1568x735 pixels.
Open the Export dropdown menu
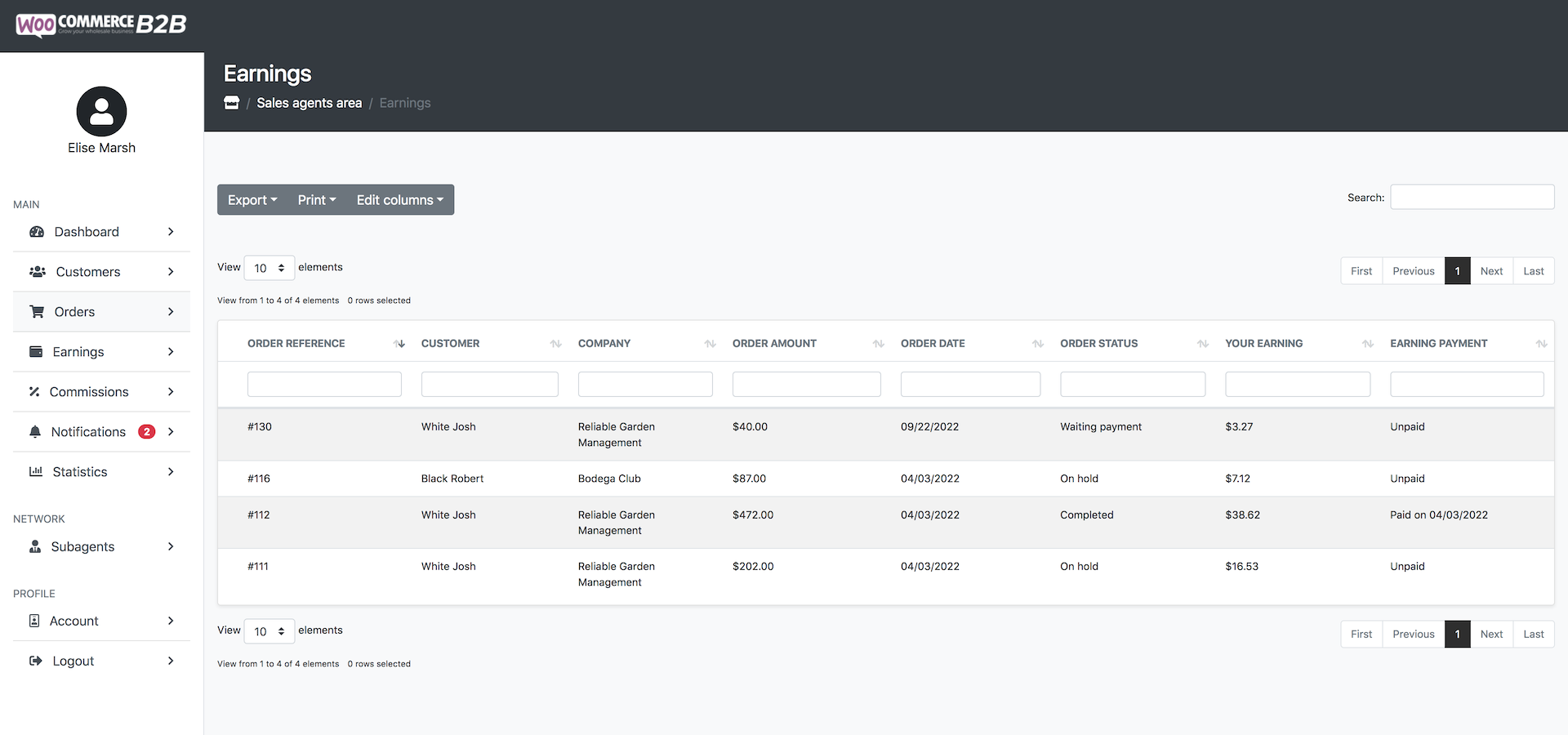tap(252, 200)
